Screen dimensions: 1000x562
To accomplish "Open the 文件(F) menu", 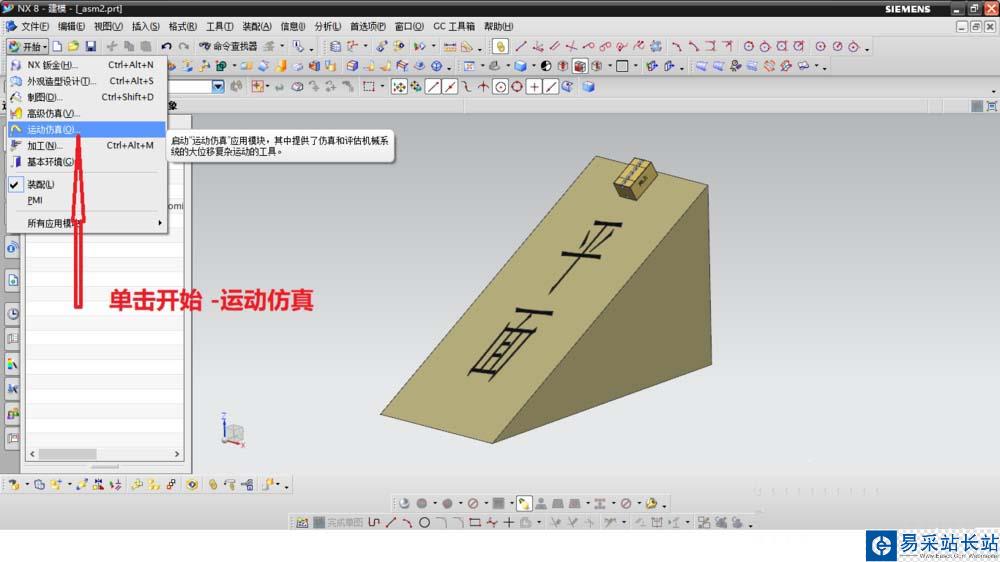I will click(34, 26).
